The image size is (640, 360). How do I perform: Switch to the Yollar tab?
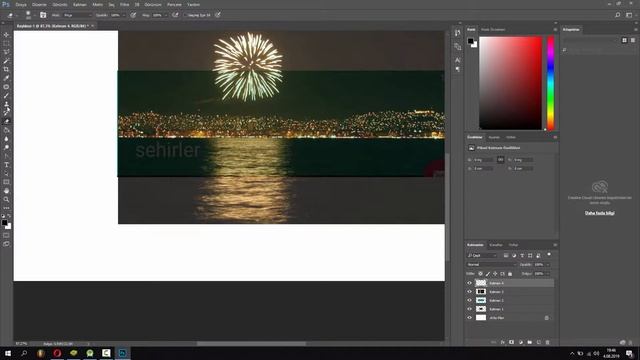tap(513, 245)
